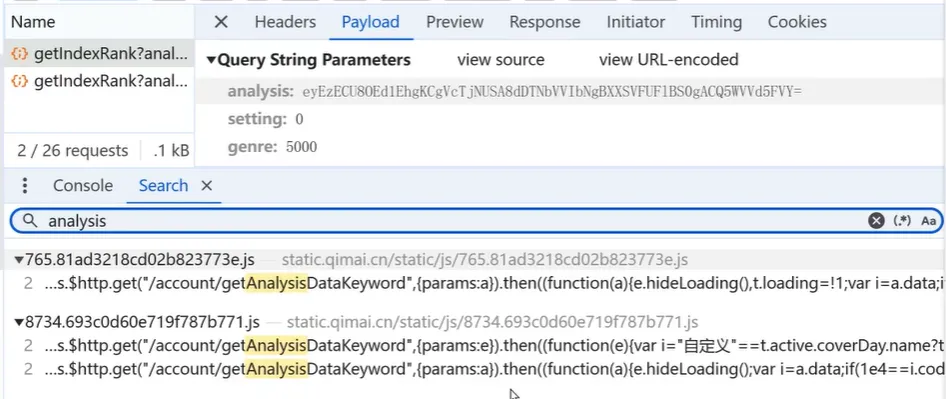946x399 pixels.
Task: Switch to the Headers tab
Action: click(x=285, y=22)
